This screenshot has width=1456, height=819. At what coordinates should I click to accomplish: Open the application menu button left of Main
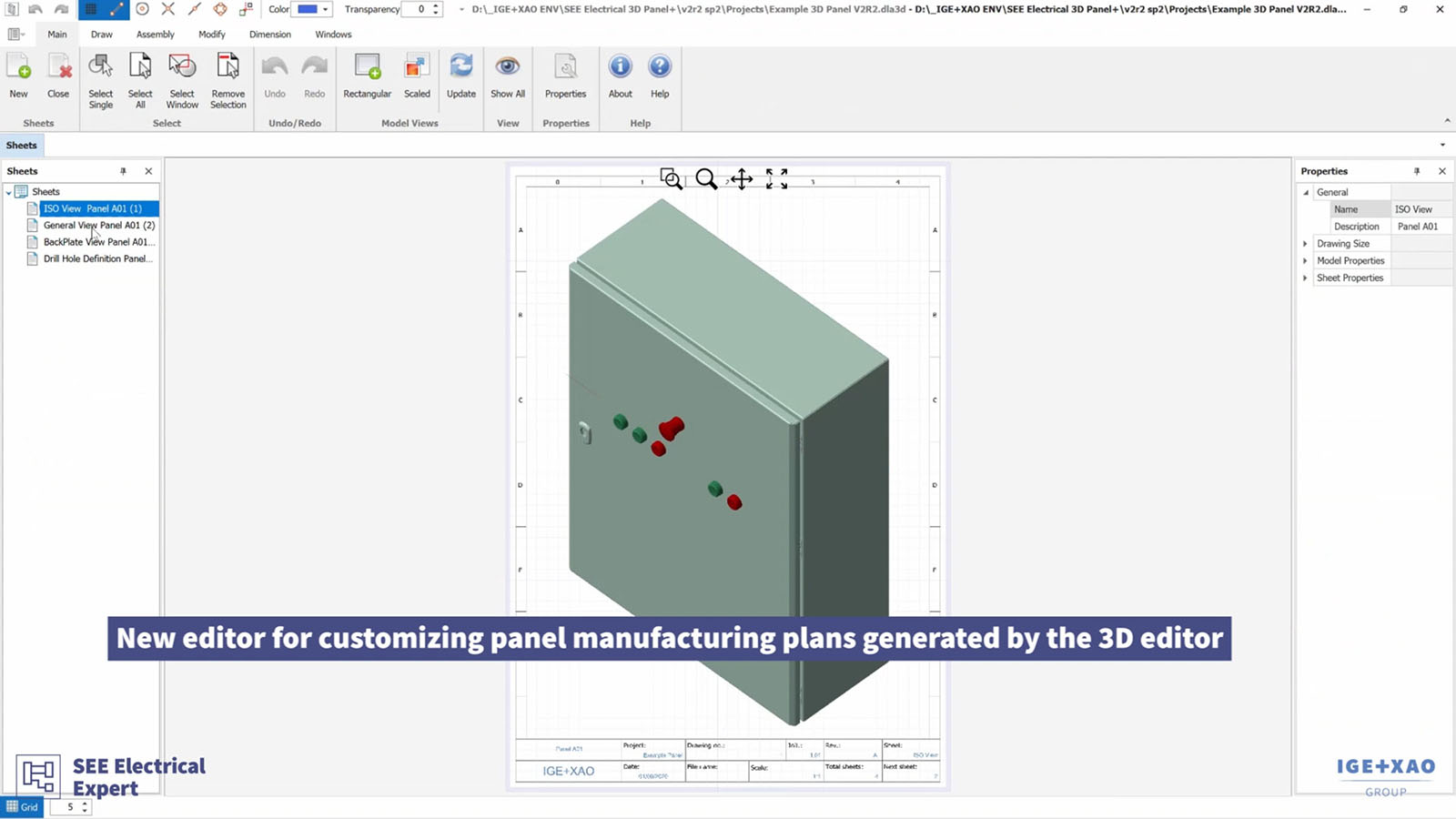(16, 34)
